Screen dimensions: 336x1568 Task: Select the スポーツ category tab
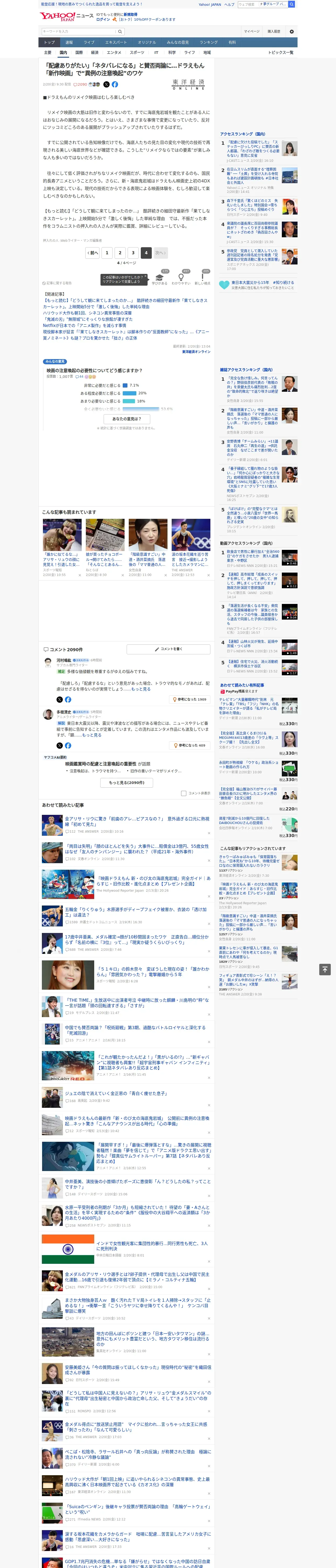(137, 52)
